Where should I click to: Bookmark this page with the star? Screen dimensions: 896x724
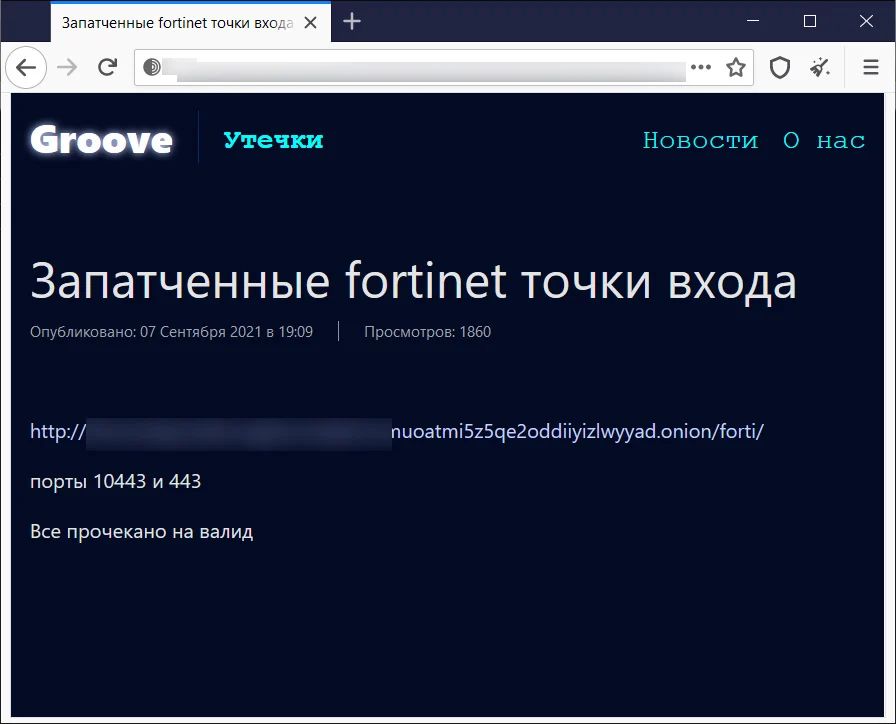(736, 68)
